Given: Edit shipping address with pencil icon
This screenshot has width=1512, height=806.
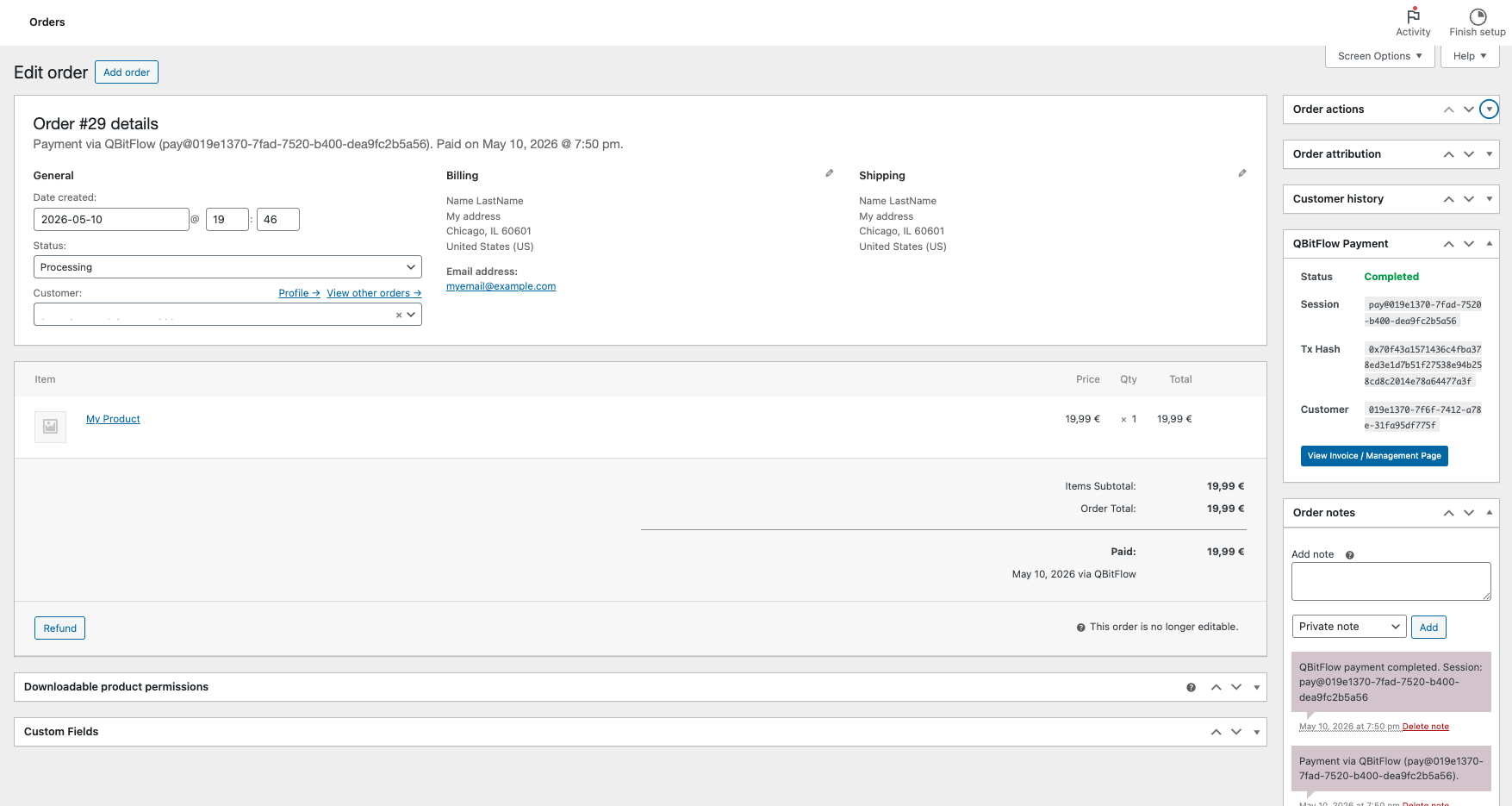Looking at the screenshot, I should coord(1242,173).
